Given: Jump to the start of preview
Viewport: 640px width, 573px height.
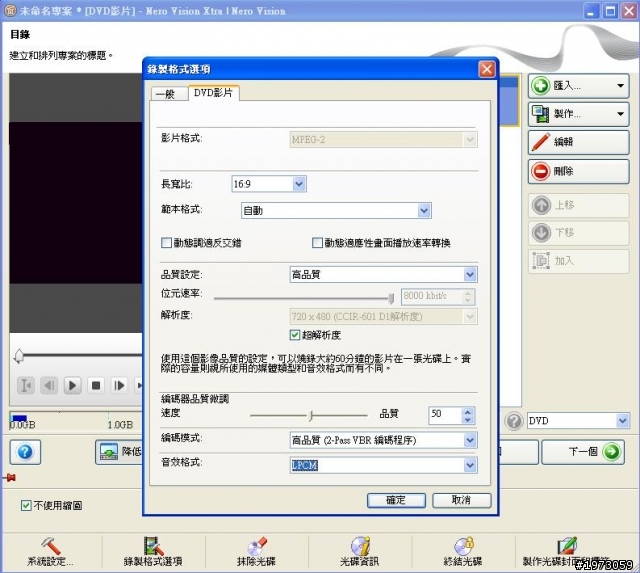Looking at the screenshot, I should coord(26,385).
